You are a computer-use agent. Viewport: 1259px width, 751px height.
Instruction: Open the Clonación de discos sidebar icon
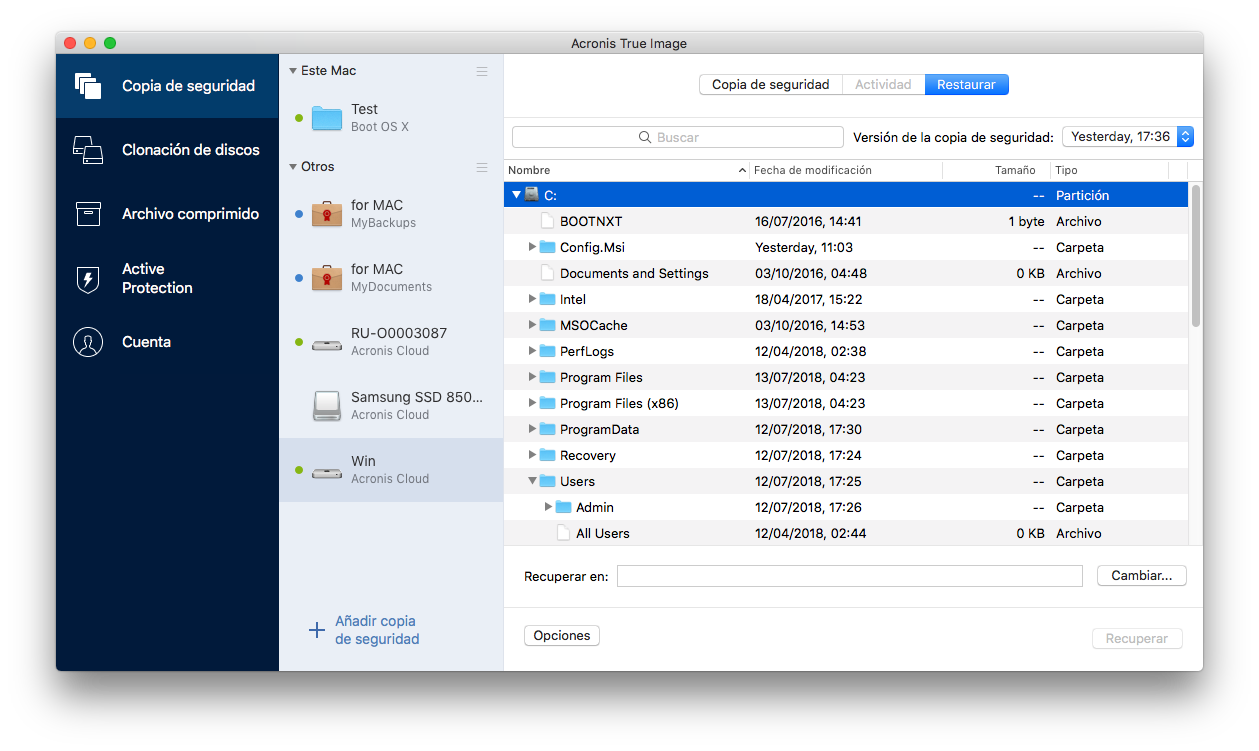click(x=88, y=150)
